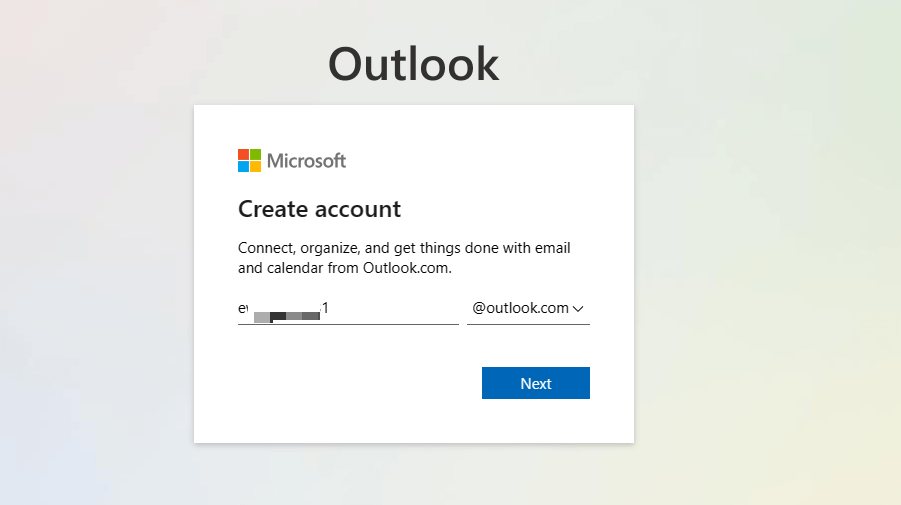Screen dimensions: 901x505
Task: Click the blue square in Microsoft logo
Action: [243, 166]
